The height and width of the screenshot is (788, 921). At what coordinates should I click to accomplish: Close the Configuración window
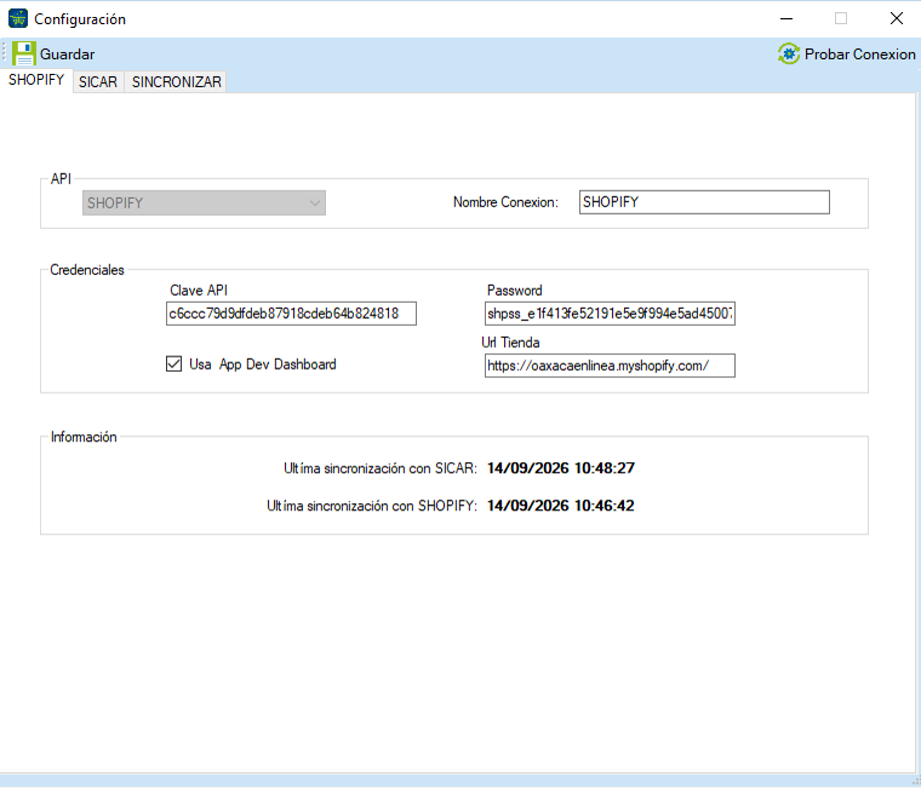point(896,19)
